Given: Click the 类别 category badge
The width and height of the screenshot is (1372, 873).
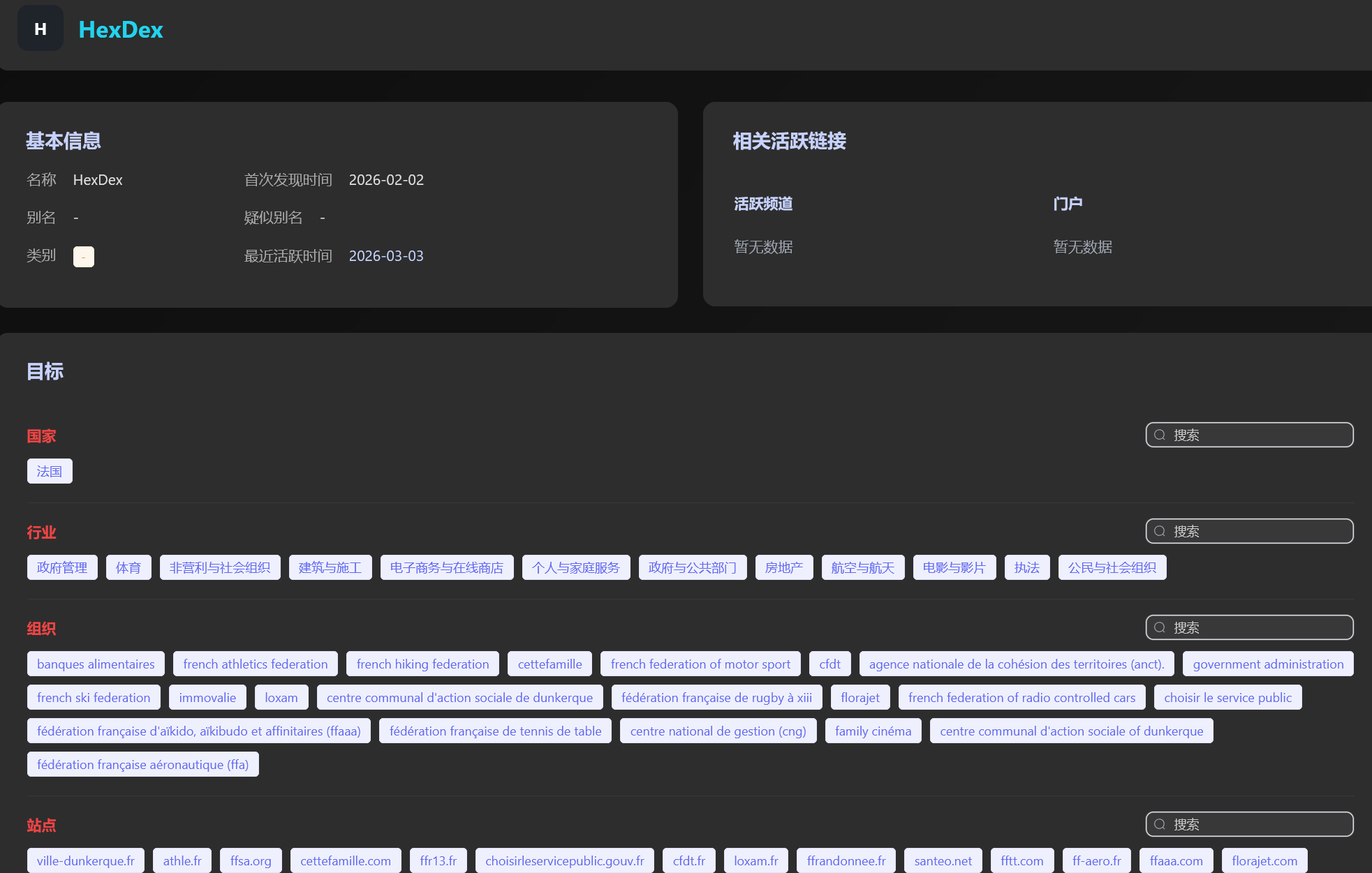Looking at the screenshot, I should (83, 257).
